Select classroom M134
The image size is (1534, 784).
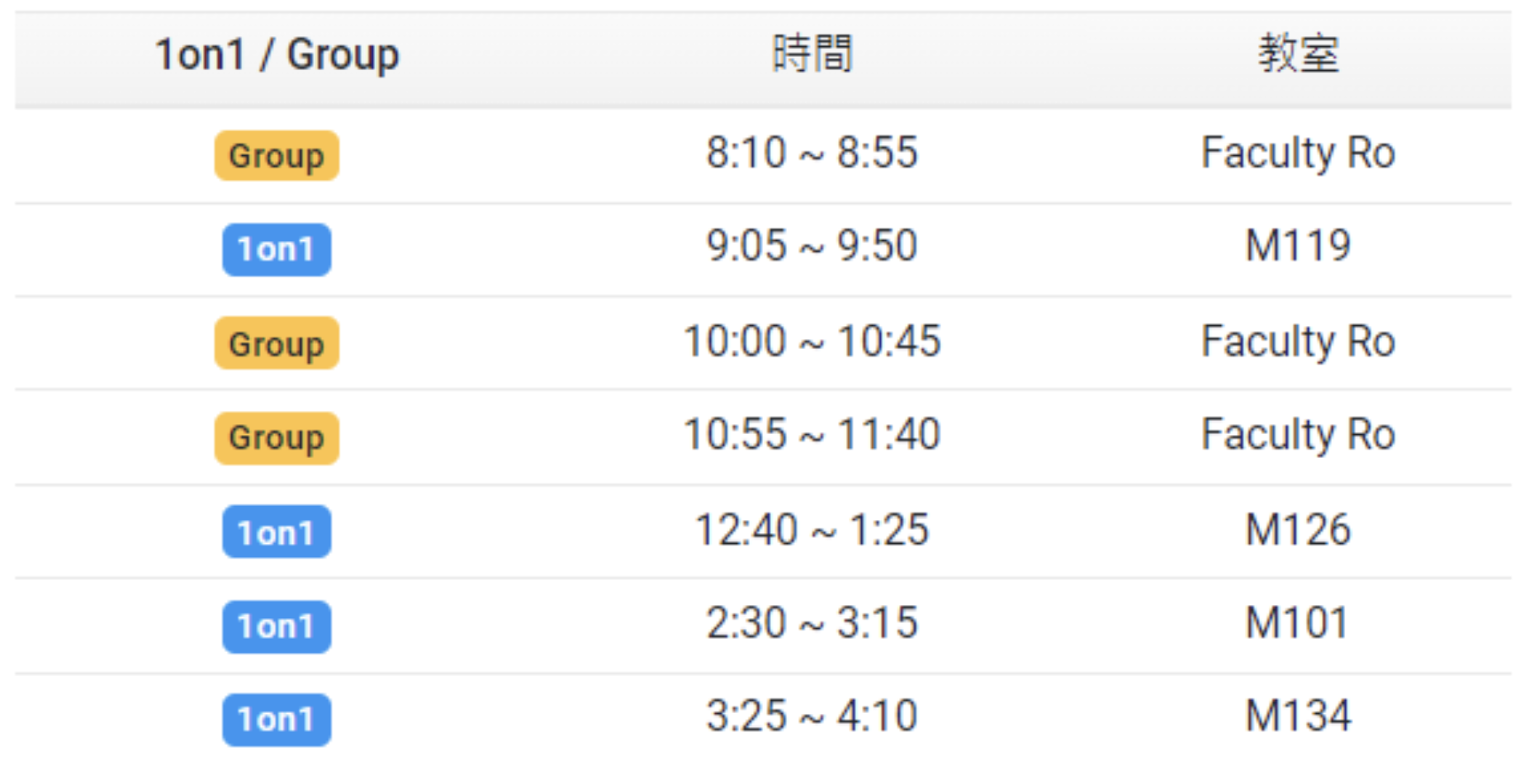[1298, 716]
